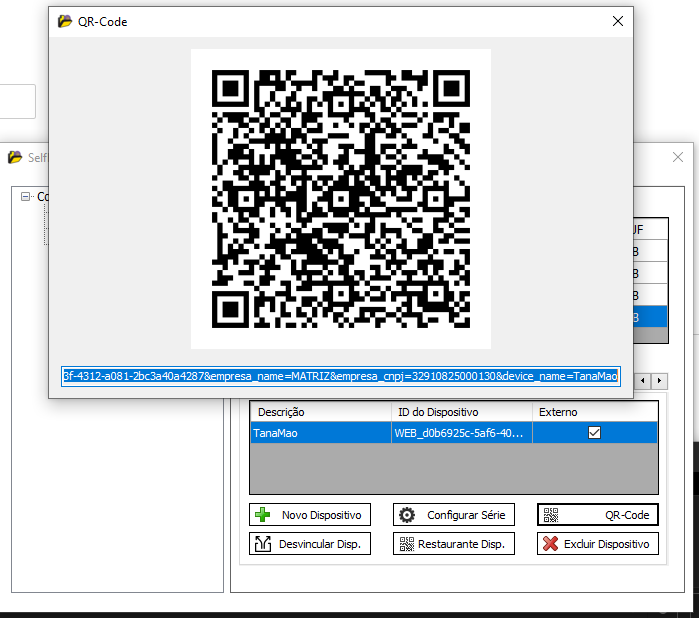Click the red X Excluir Dispositivo icon
Viewport: 699px width, 618px height.
(x=550, y=544)
